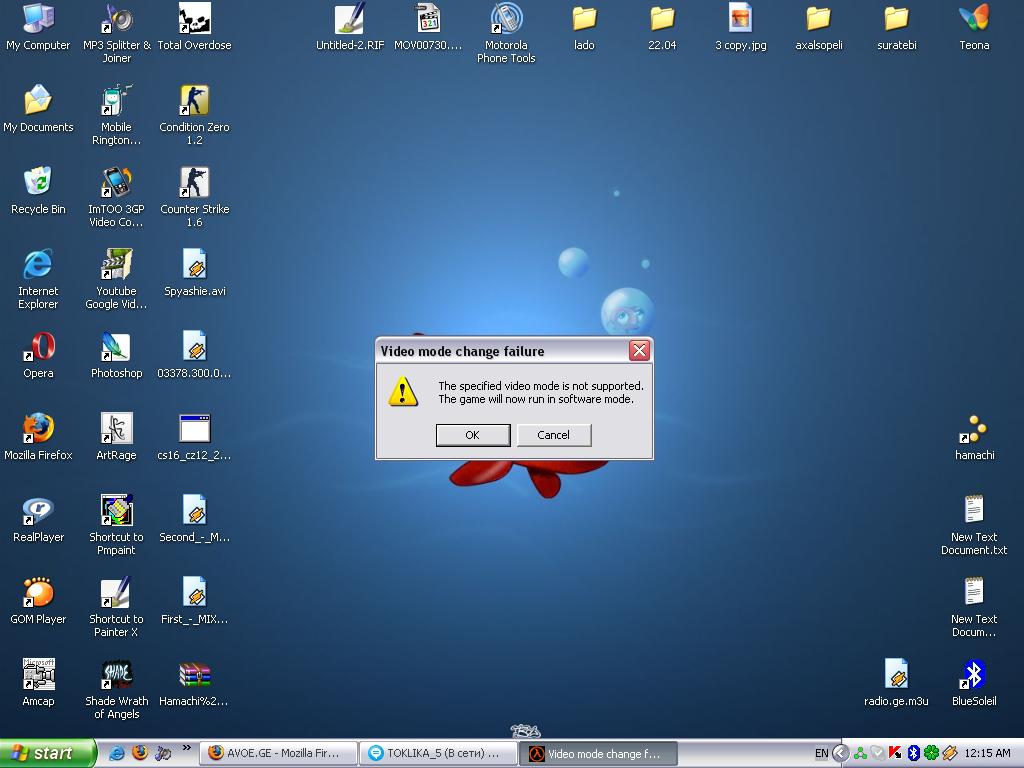Viewport: 1024px width, 768px height.
Task: Select Shortcut to Pmpaint icon
Action: pos(116,525)
